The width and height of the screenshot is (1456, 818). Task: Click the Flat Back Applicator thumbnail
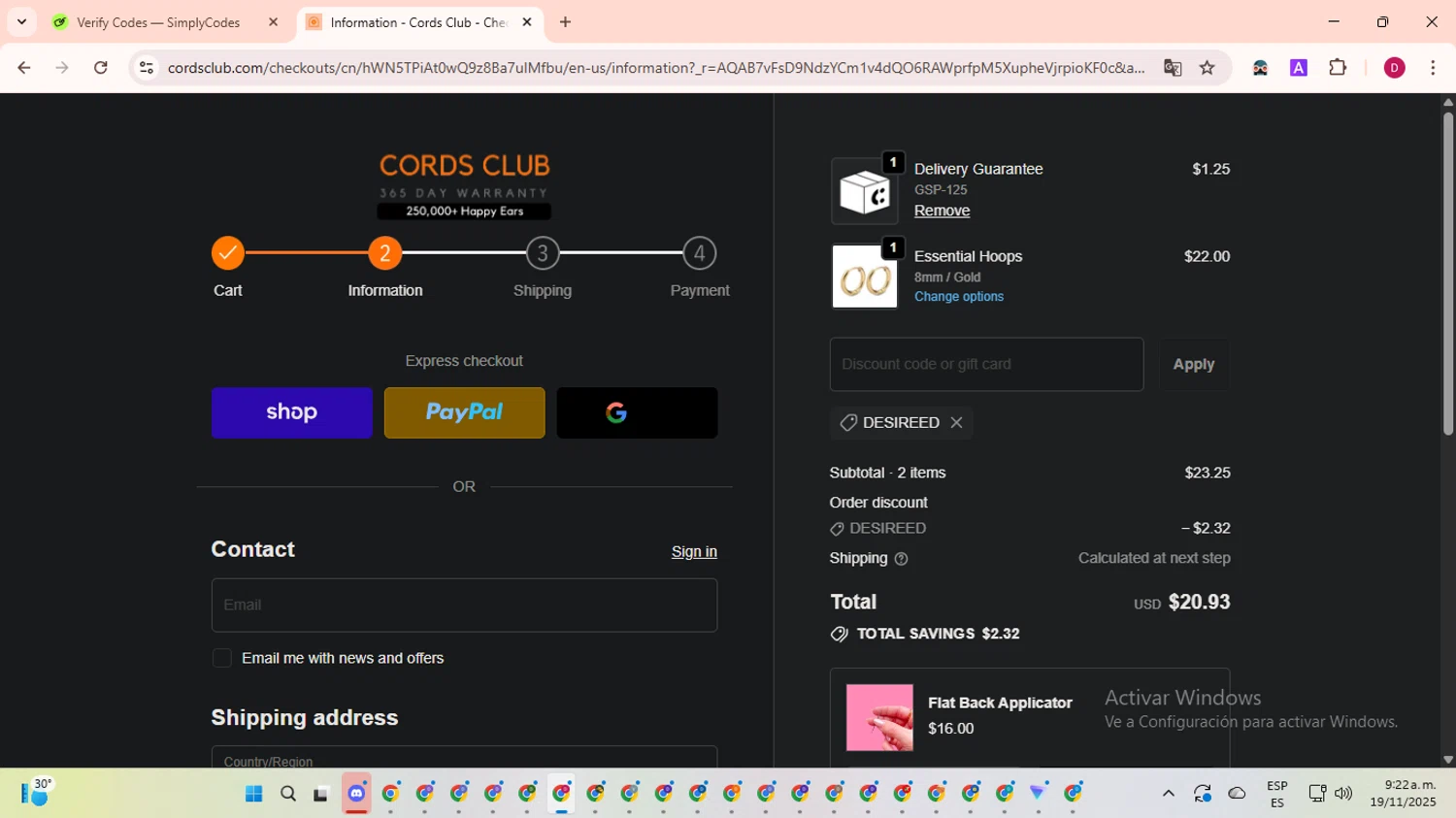coord(879,718)
